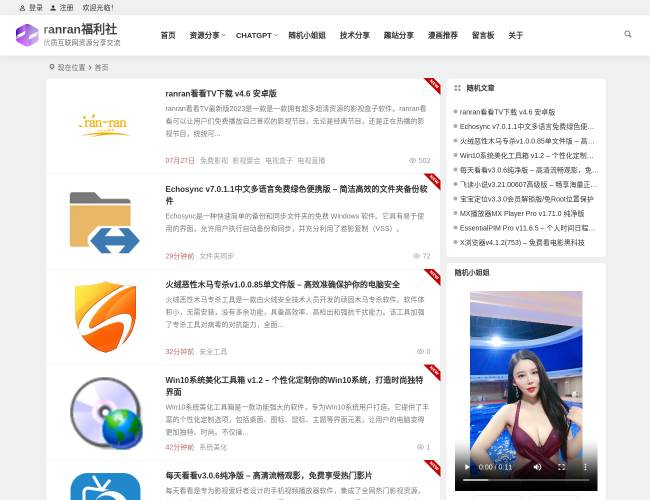Play the 随机小姐姐 video
This screenshot has width=650, height=500.
point(467,467)
